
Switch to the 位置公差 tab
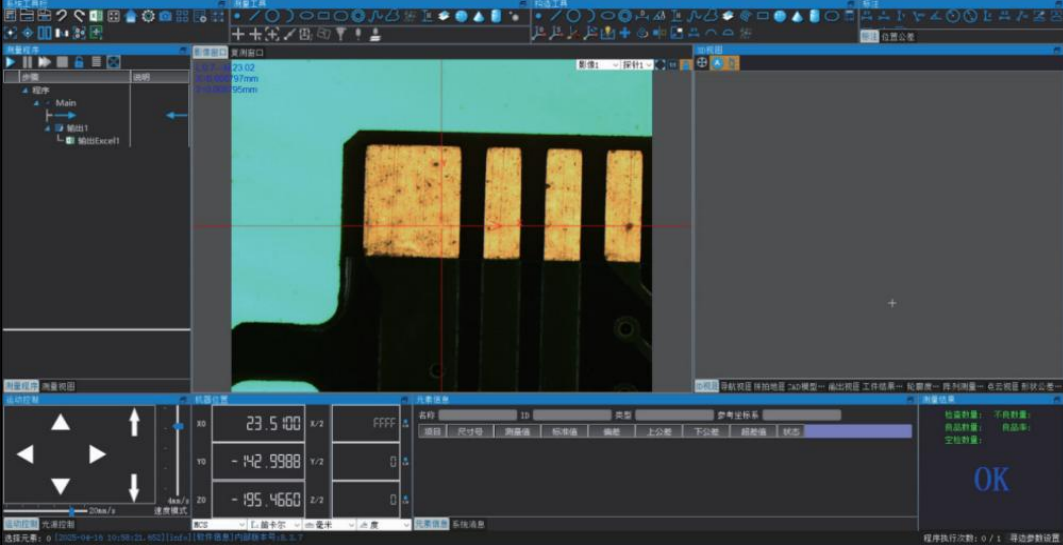coord(898,37)
